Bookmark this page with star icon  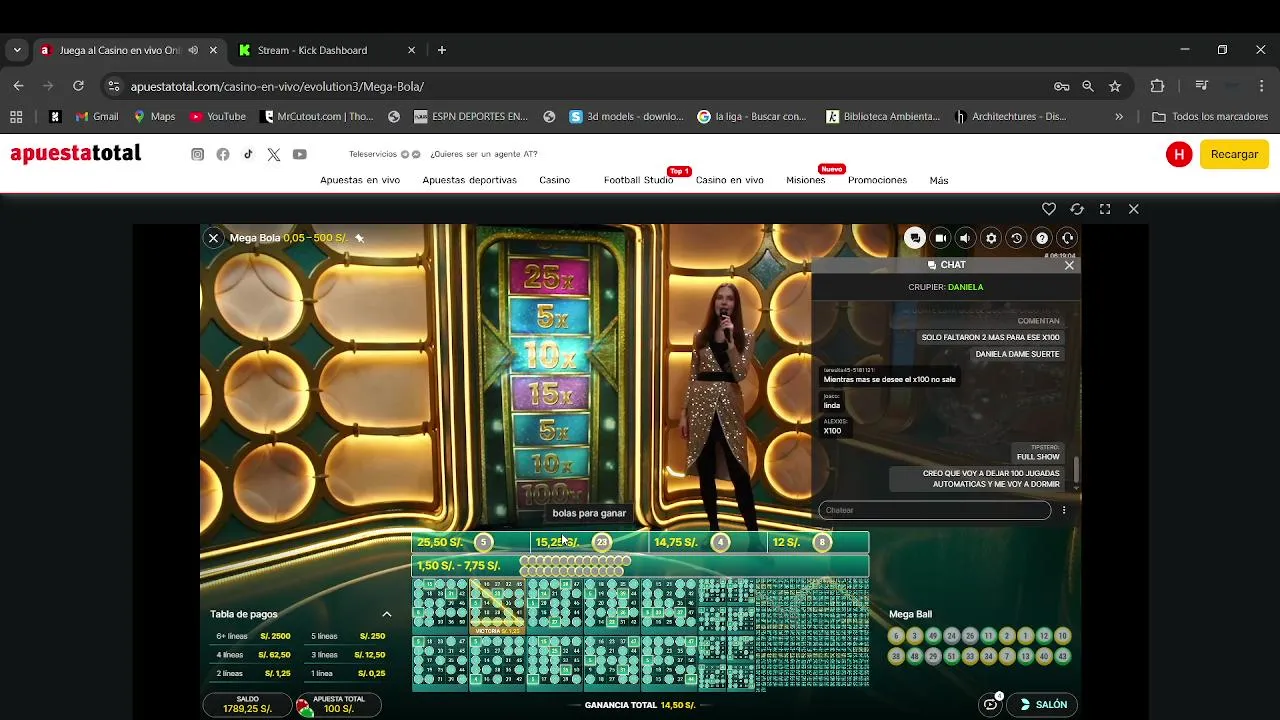[x=1115, y=86]
